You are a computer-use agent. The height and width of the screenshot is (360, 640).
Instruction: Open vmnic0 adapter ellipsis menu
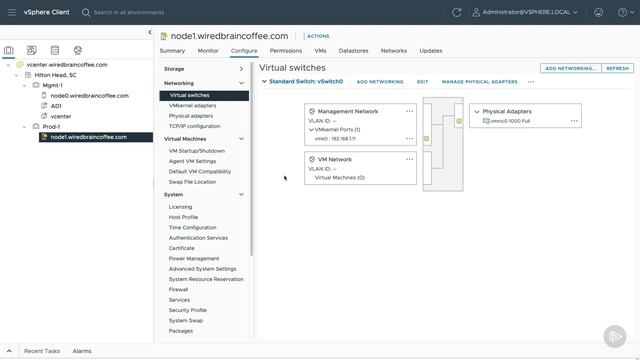(574, 121)
